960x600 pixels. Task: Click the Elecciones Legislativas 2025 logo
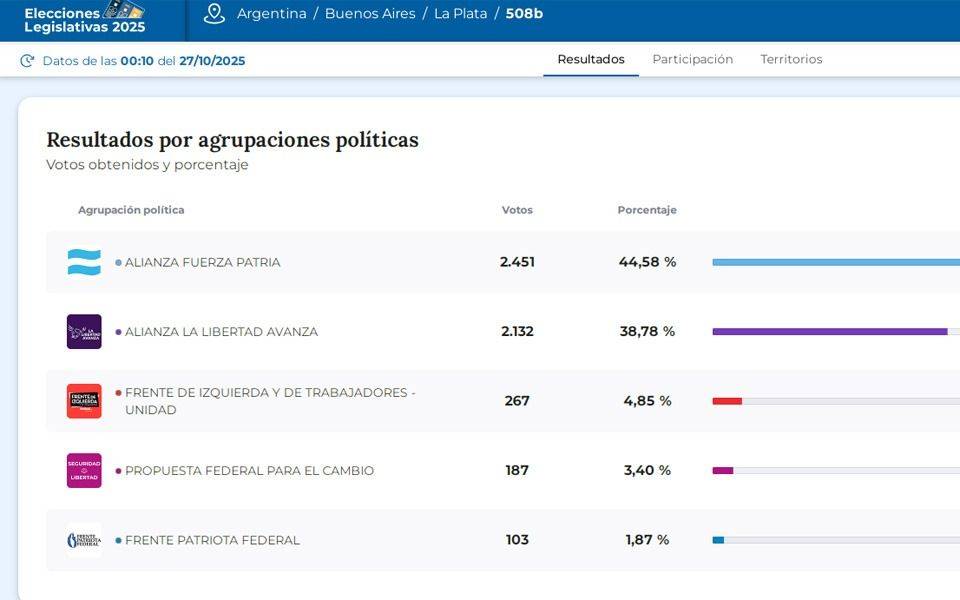(84, 18)
